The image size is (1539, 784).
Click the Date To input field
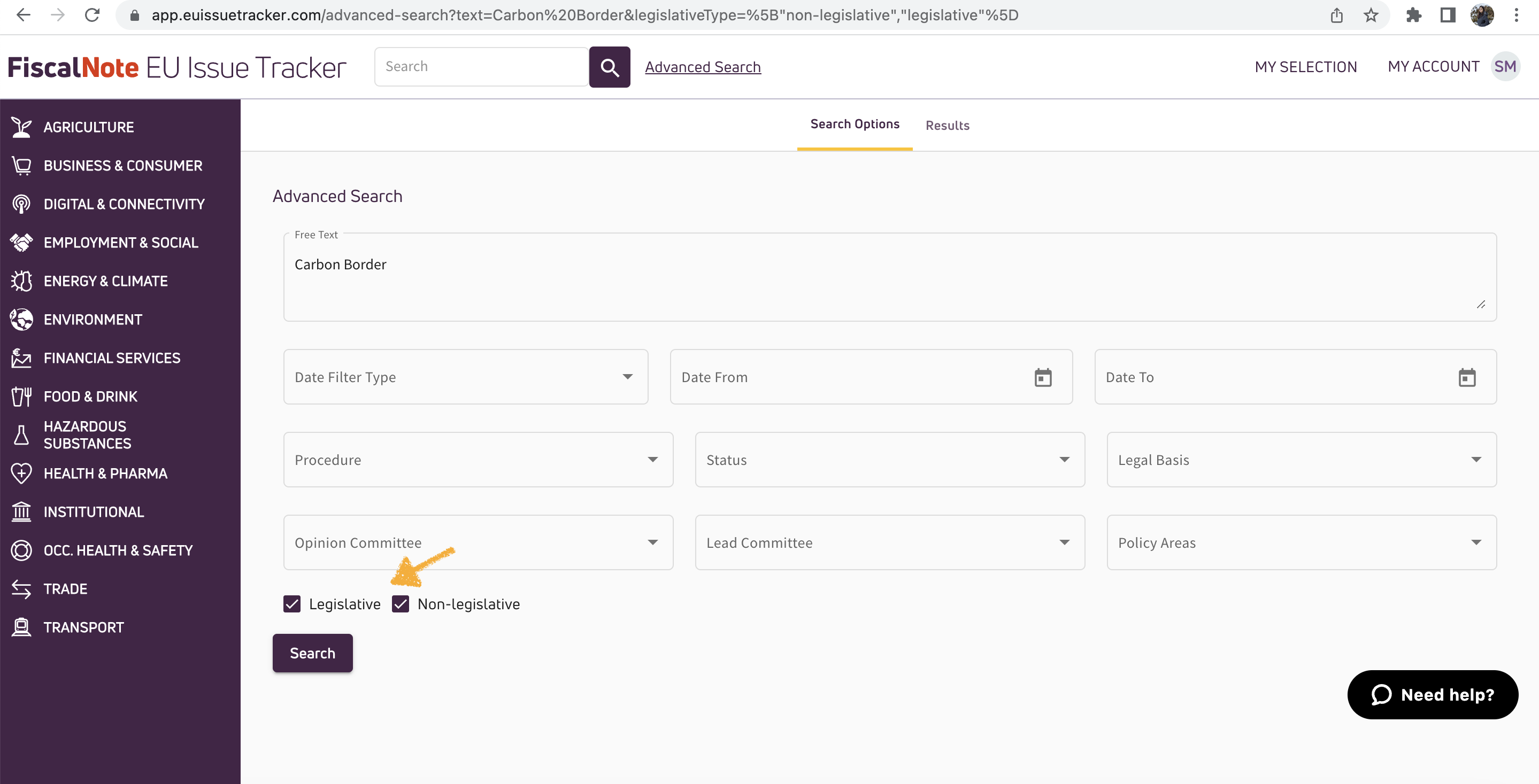pyautogui.click(x=1295, y=377)
